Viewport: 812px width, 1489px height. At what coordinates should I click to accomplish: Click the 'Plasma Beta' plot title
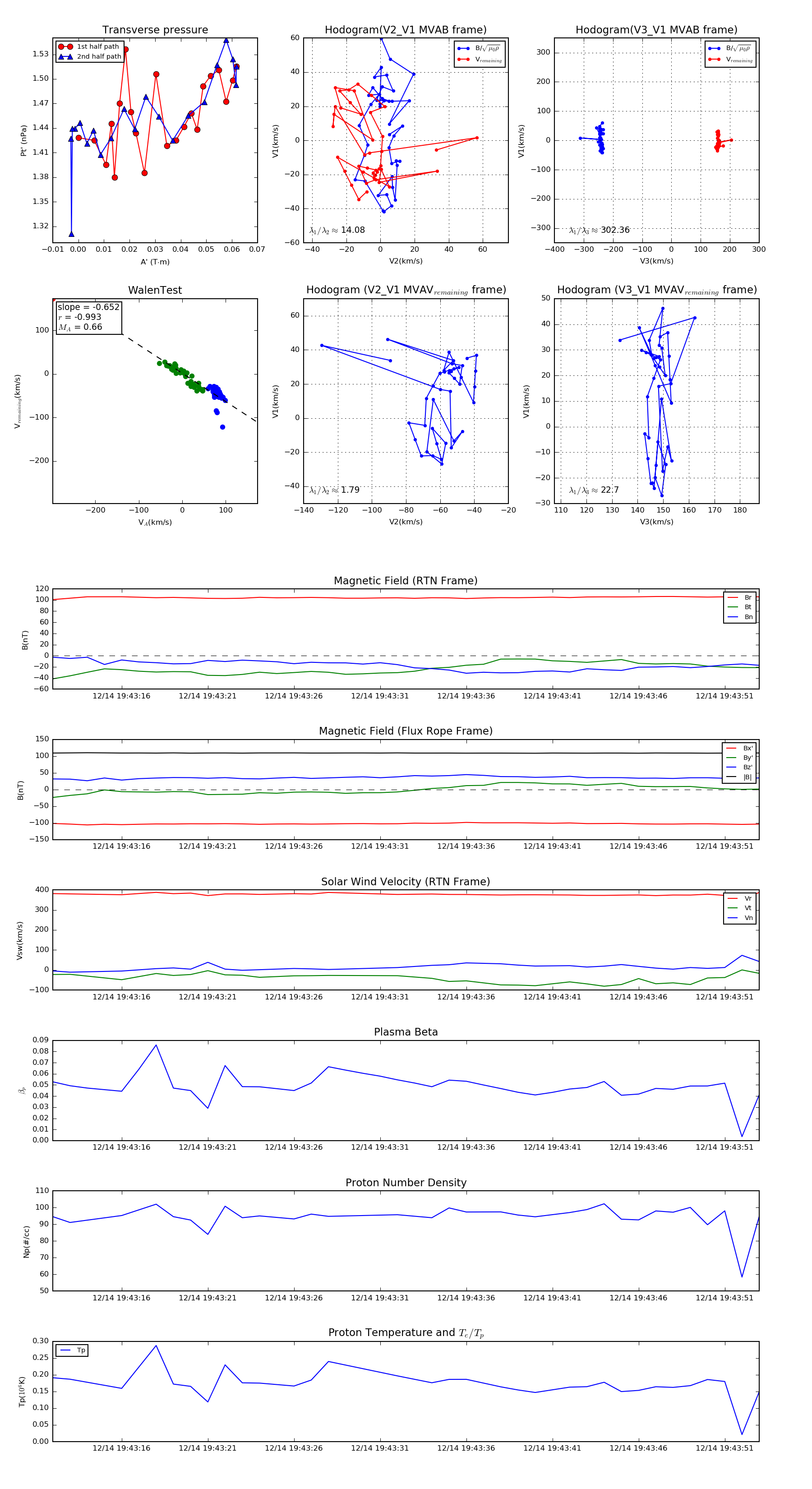(x=406, y=1032)
